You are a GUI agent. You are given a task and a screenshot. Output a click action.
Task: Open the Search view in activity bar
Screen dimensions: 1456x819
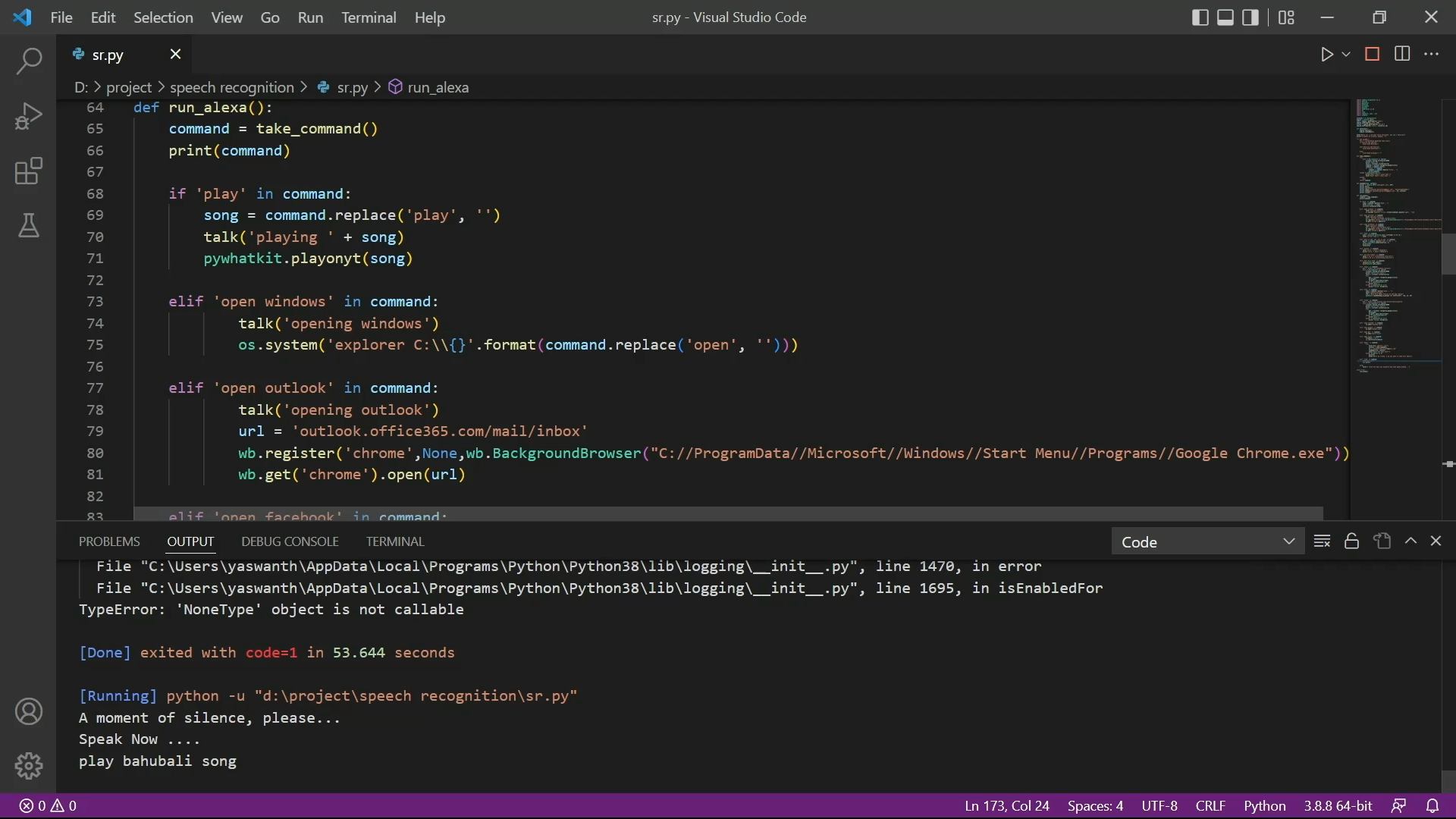[29, 61]
